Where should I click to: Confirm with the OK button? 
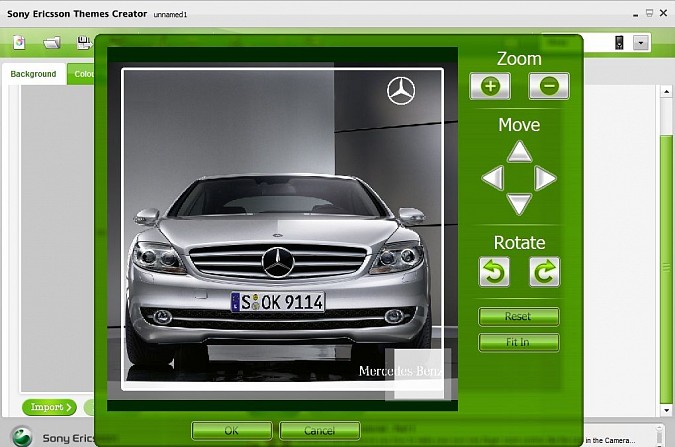click(232, 431)
